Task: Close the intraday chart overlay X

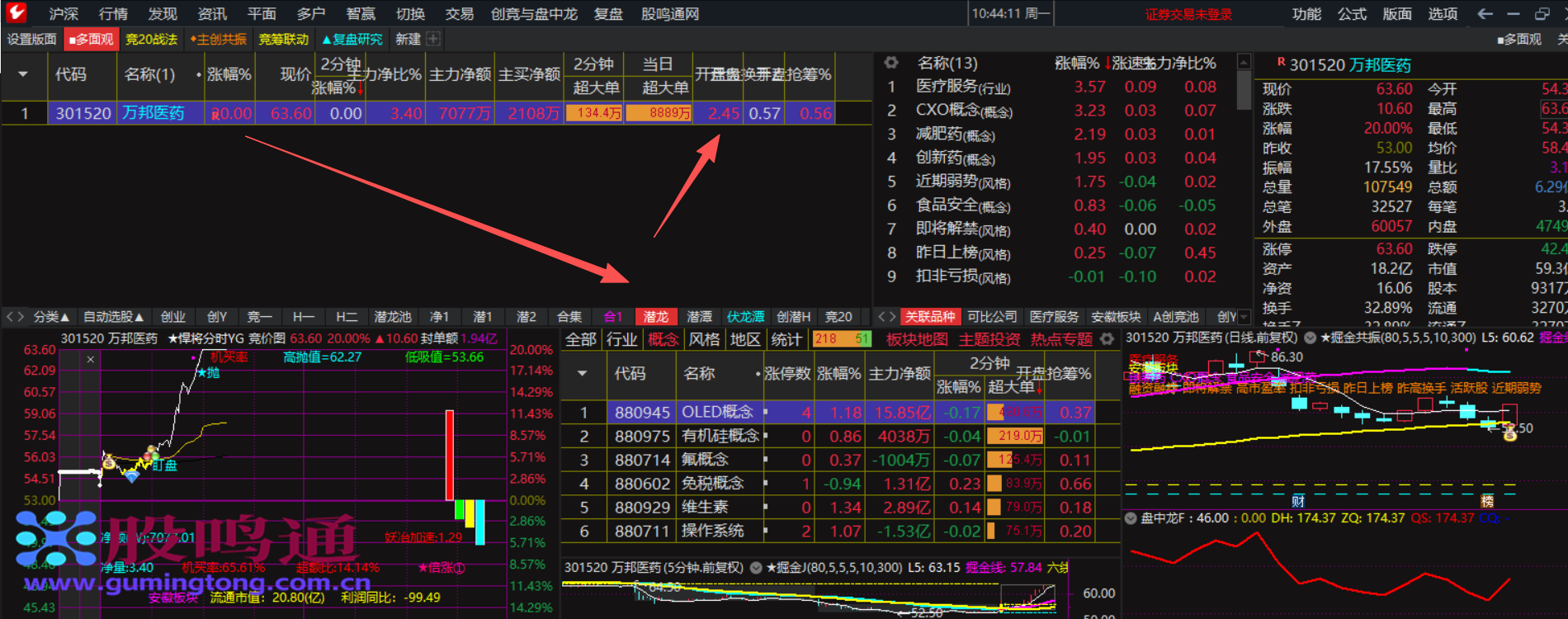Action: pos(91,359)
